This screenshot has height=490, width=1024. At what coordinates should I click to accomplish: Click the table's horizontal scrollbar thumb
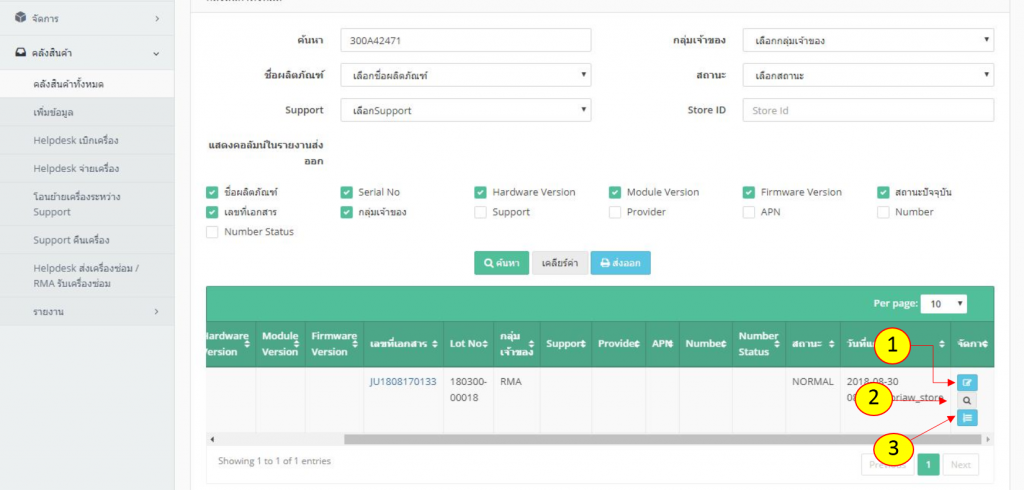[662, 439]
